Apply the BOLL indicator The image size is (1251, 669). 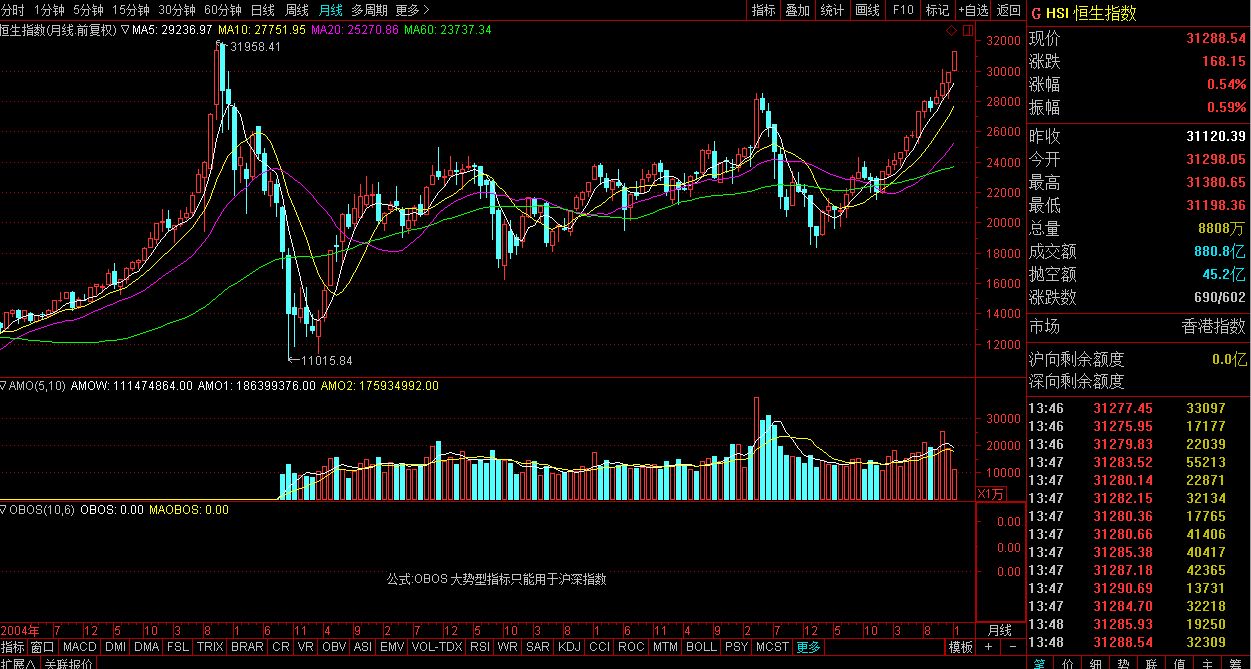point(701,647)
